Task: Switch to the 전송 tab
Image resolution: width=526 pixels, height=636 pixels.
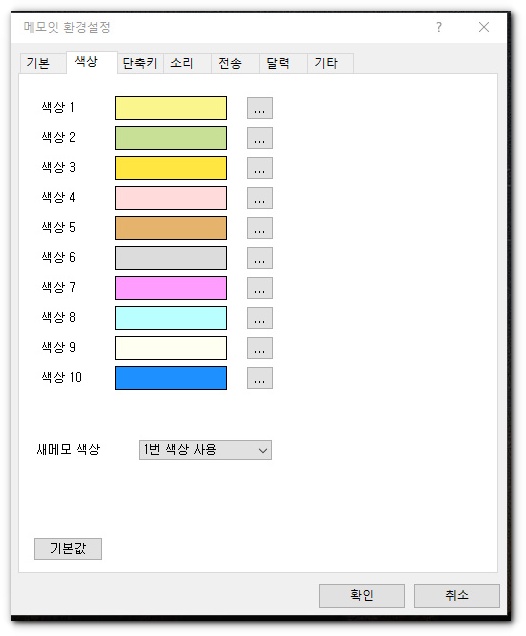Action: 235,63
